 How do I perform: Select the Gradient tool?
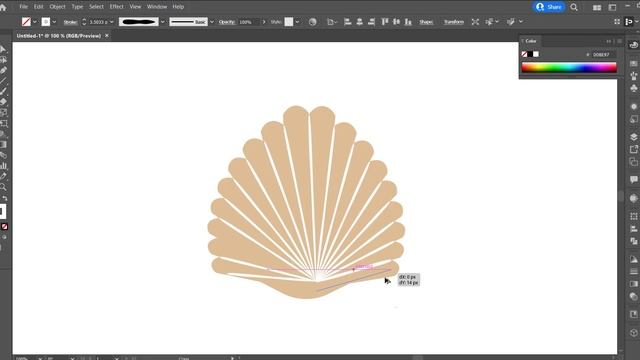[3, 144]
